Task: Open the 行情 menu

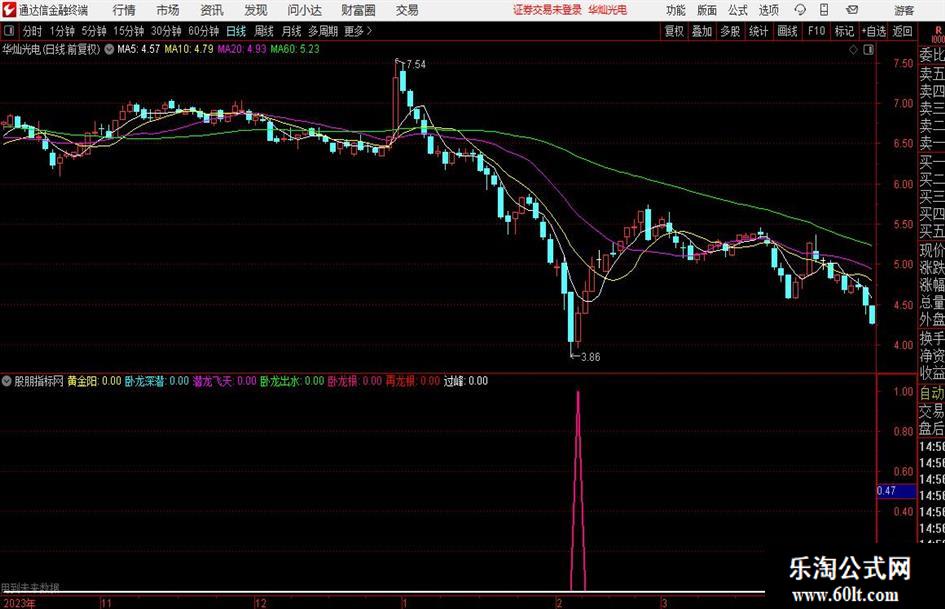Action: (124, 10)
